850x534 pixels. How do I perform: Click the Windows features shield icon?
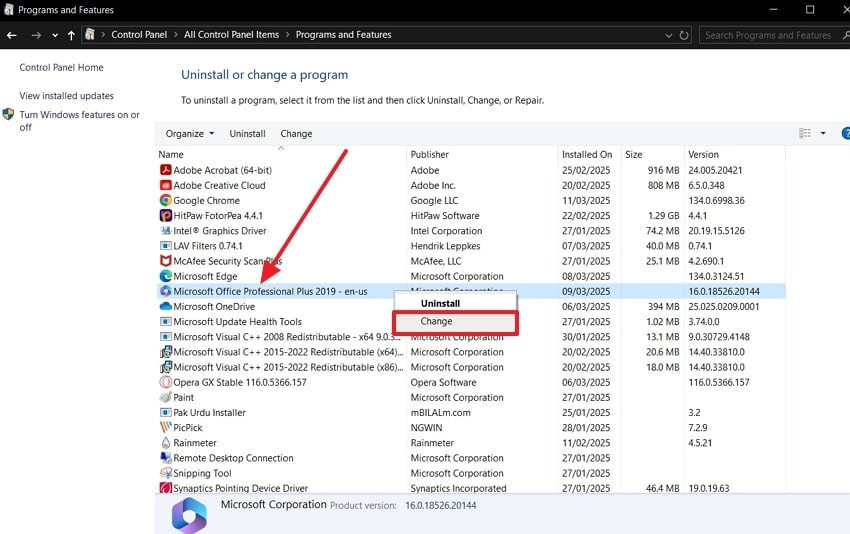pyautogui.click(x=8, y=114)
